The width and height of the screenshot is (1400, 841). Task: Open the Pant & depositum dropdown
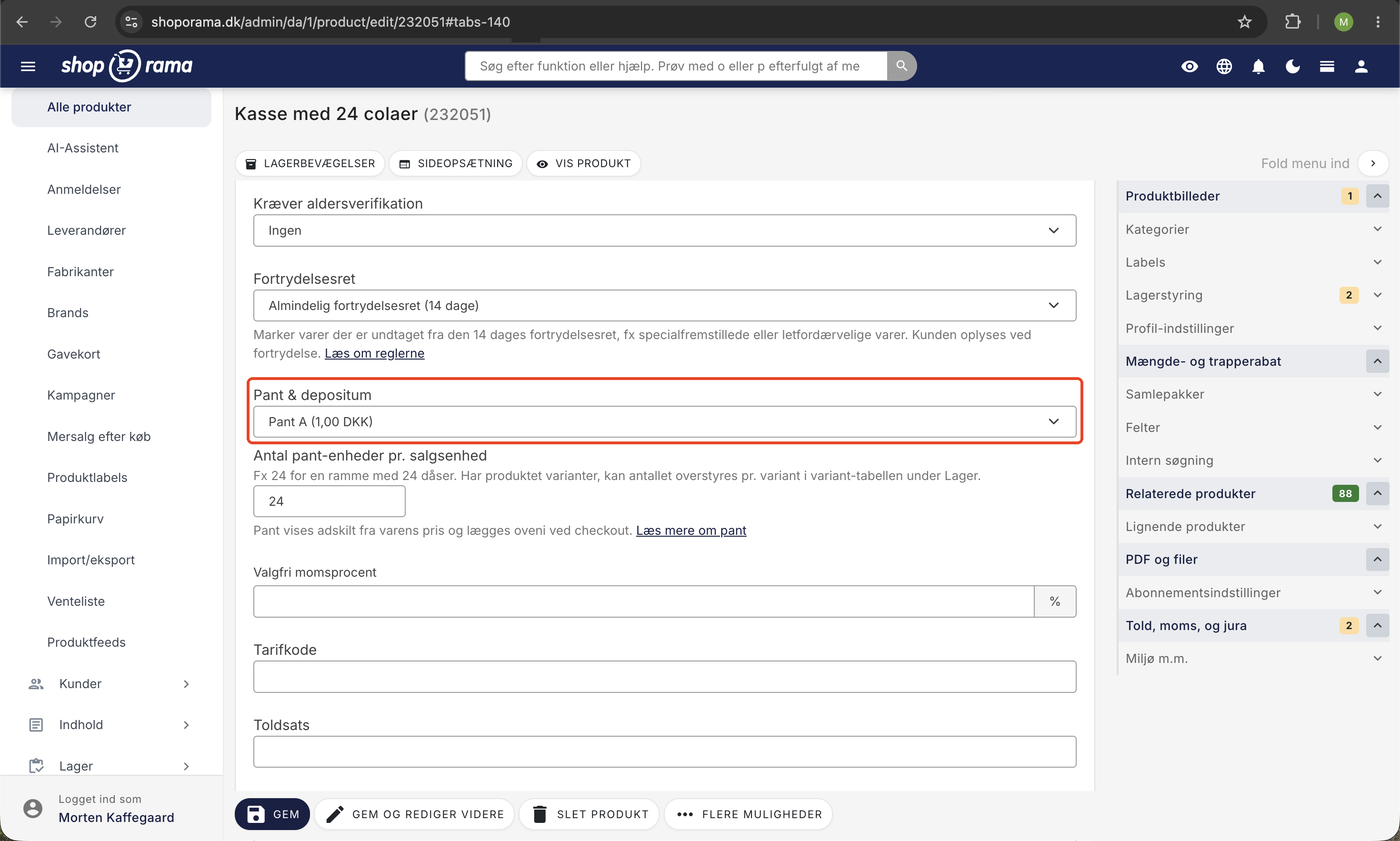point(664,421)
